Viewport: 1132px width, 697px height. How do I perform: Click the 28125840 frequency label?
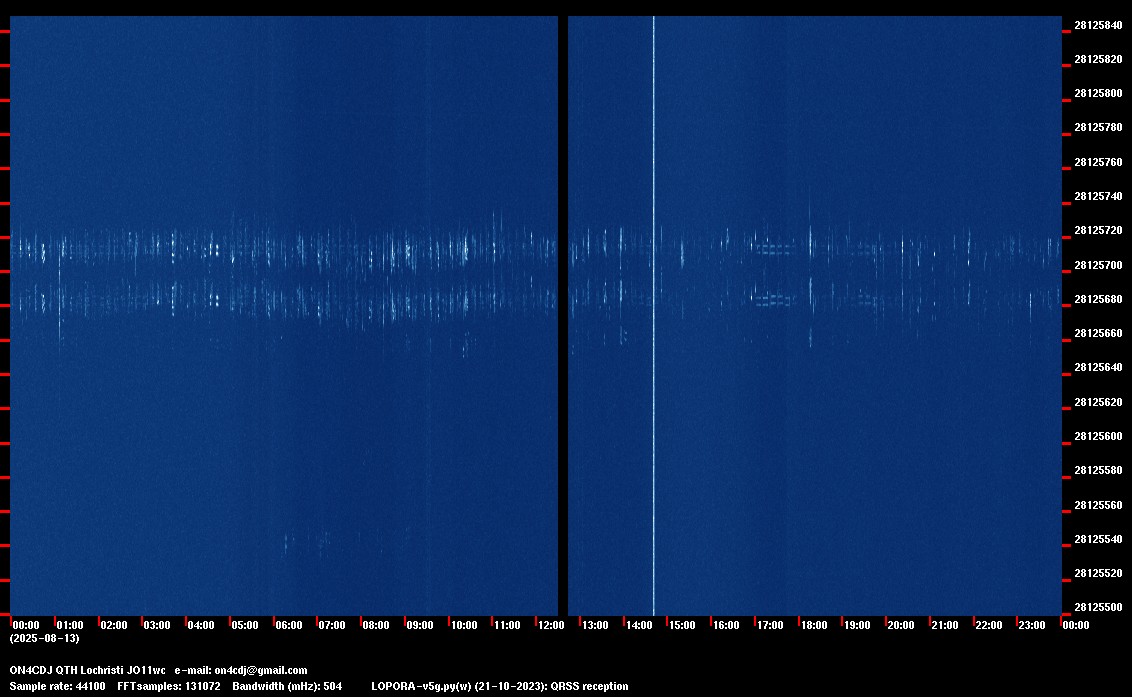[1098, 25]
